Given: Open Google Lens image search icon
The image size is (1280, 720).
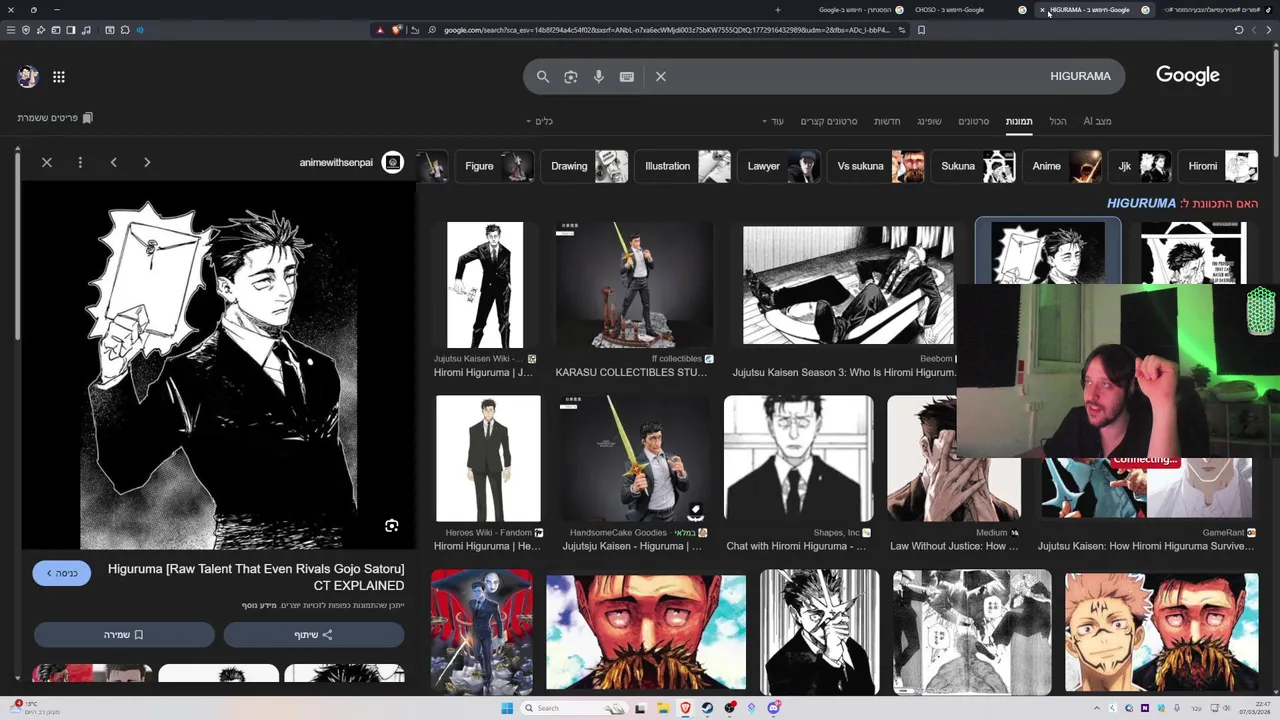Looking at the screenshot, I should (571, 76).
